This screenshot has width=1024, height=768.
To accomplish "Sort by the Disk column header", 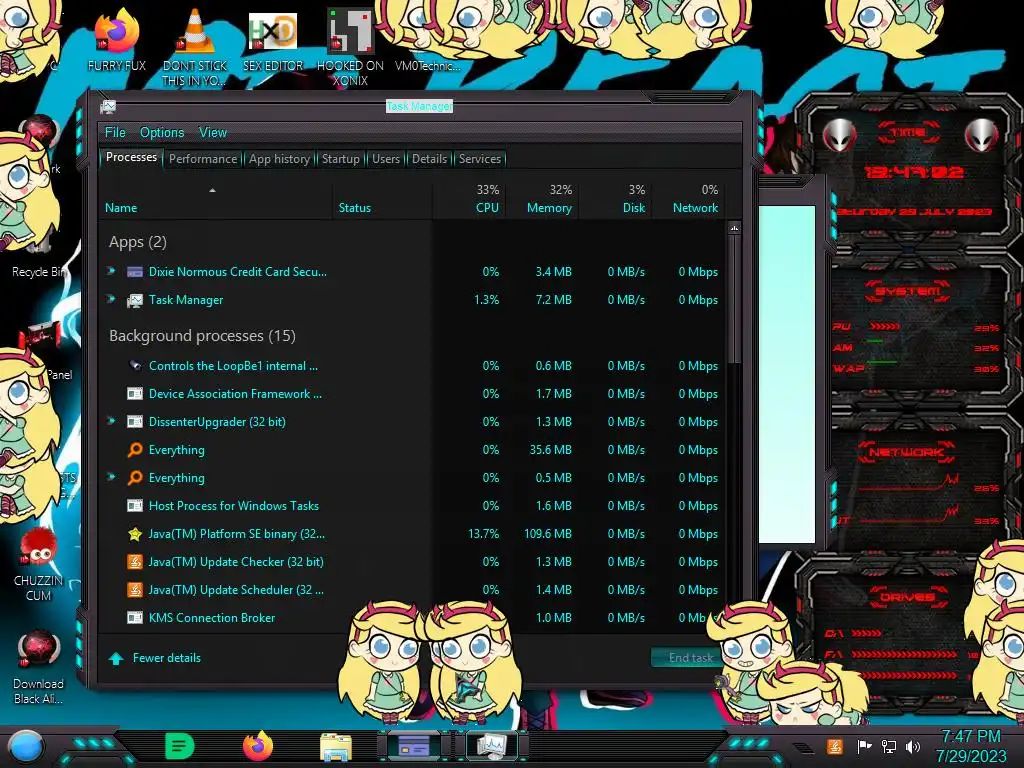I will (x=615, y=199).
